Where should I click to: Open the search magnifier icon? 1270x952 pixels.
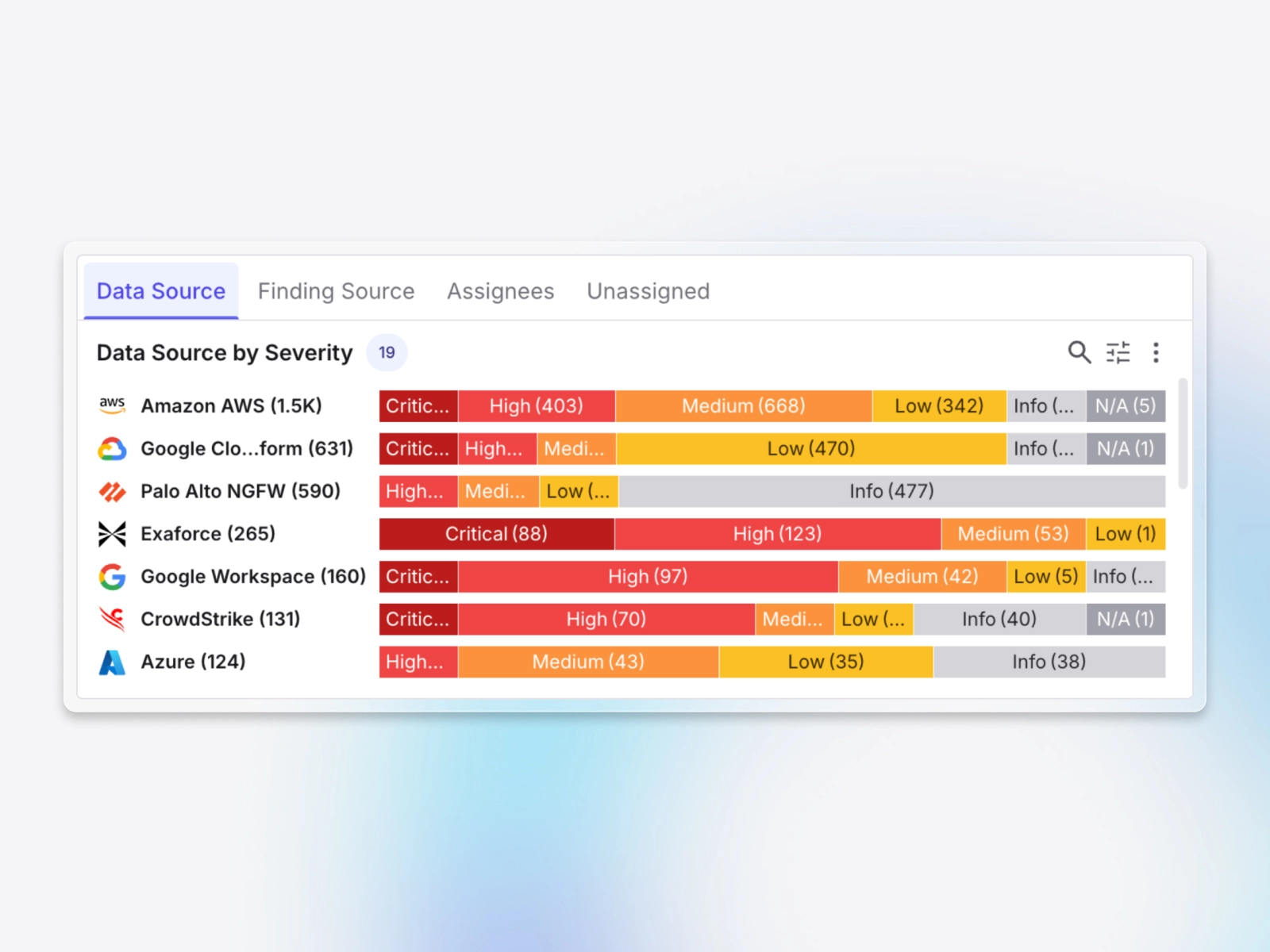(1079, 352)
